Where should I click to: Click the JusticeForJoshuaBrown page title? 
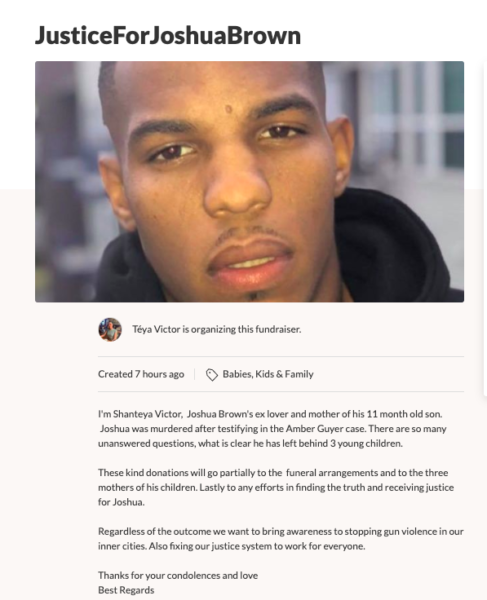[168, 35]
